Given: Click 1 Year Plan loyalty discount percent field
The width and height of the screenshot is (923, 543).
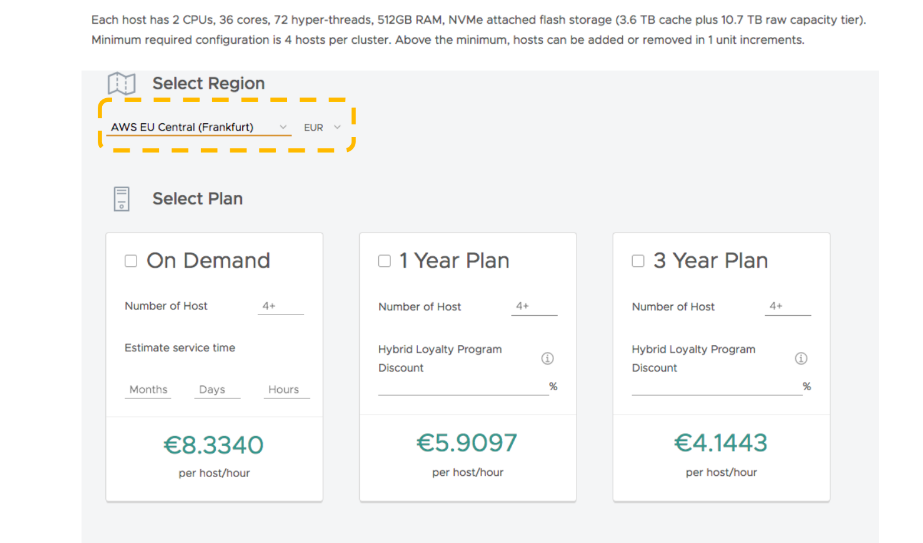Looking at the screenshot, I should (x=463, y=386).
